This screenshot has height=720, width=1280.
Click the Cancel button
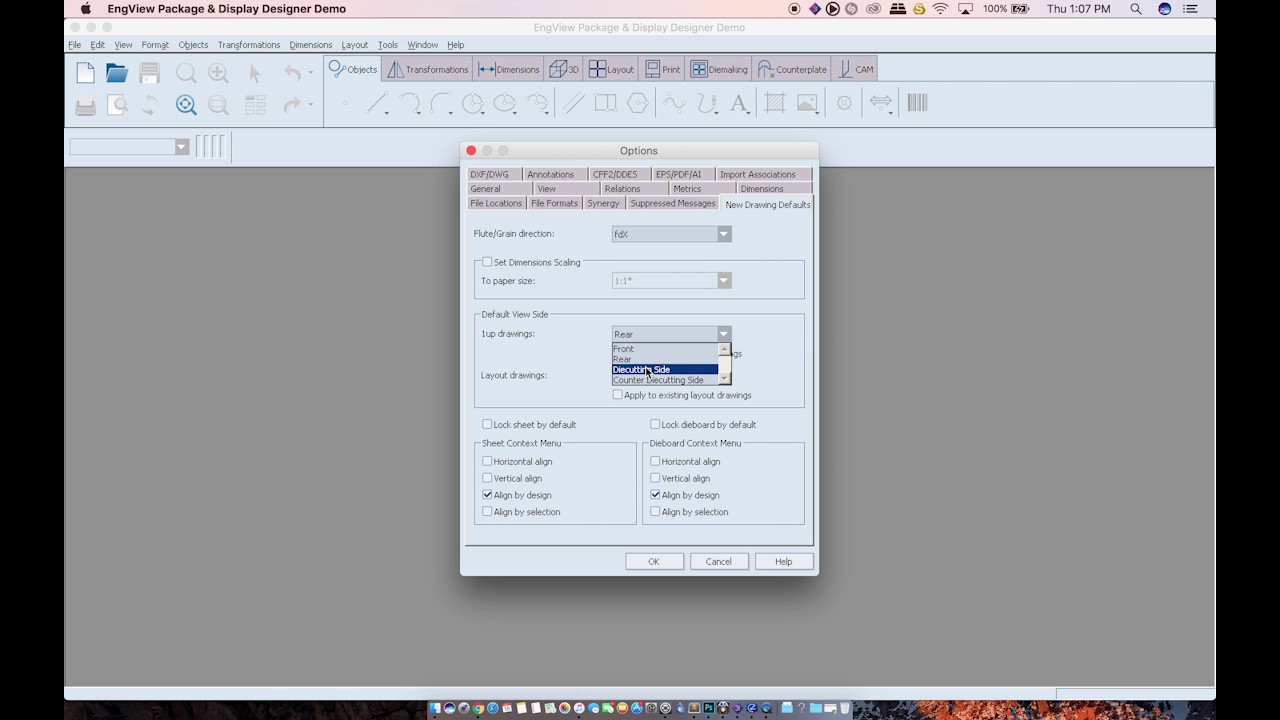[x=719, y=562]
